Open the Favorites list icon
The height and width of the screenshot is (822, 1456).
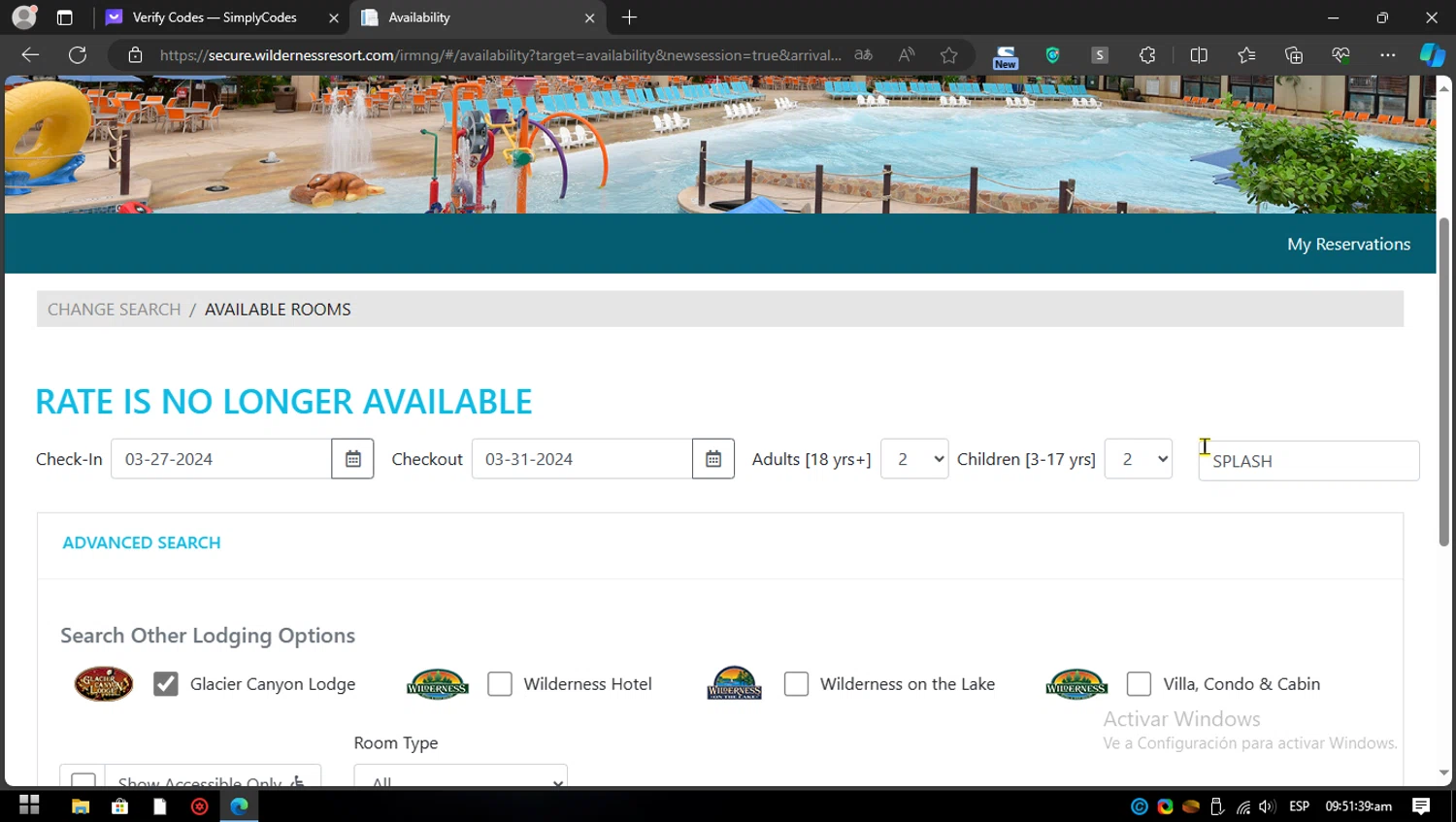click(1246, 55)
